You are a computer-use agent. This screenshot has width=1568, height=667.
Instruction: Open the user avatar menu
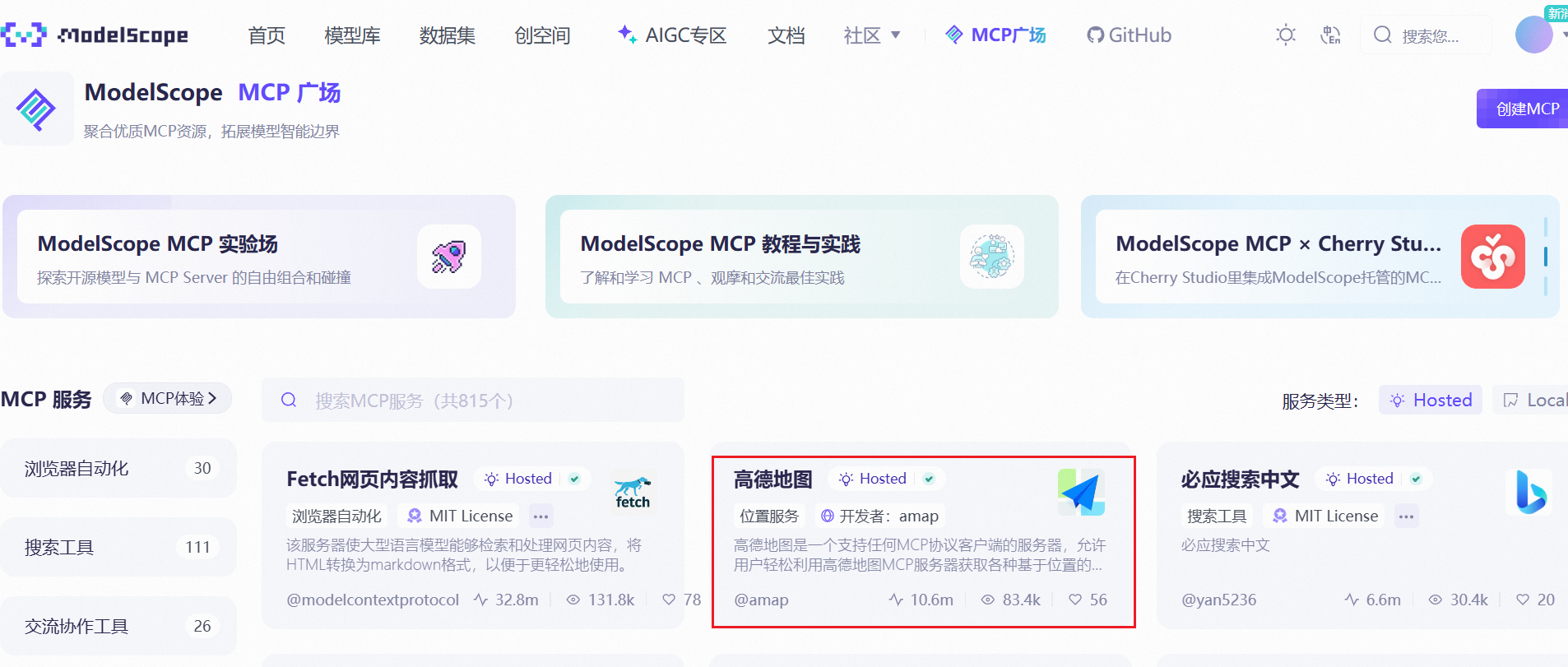click(x=1534, y=35)
